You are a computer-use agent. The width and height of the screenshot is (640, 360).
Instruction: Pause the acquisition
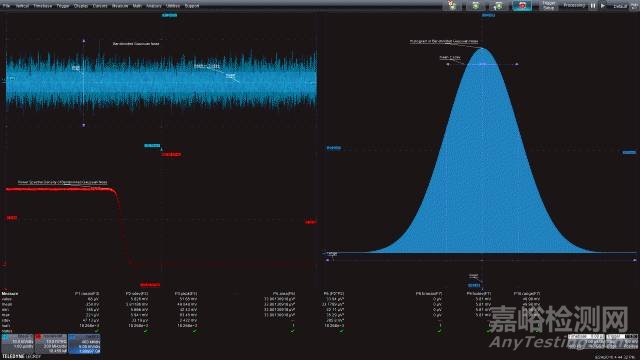pos(593,6)
